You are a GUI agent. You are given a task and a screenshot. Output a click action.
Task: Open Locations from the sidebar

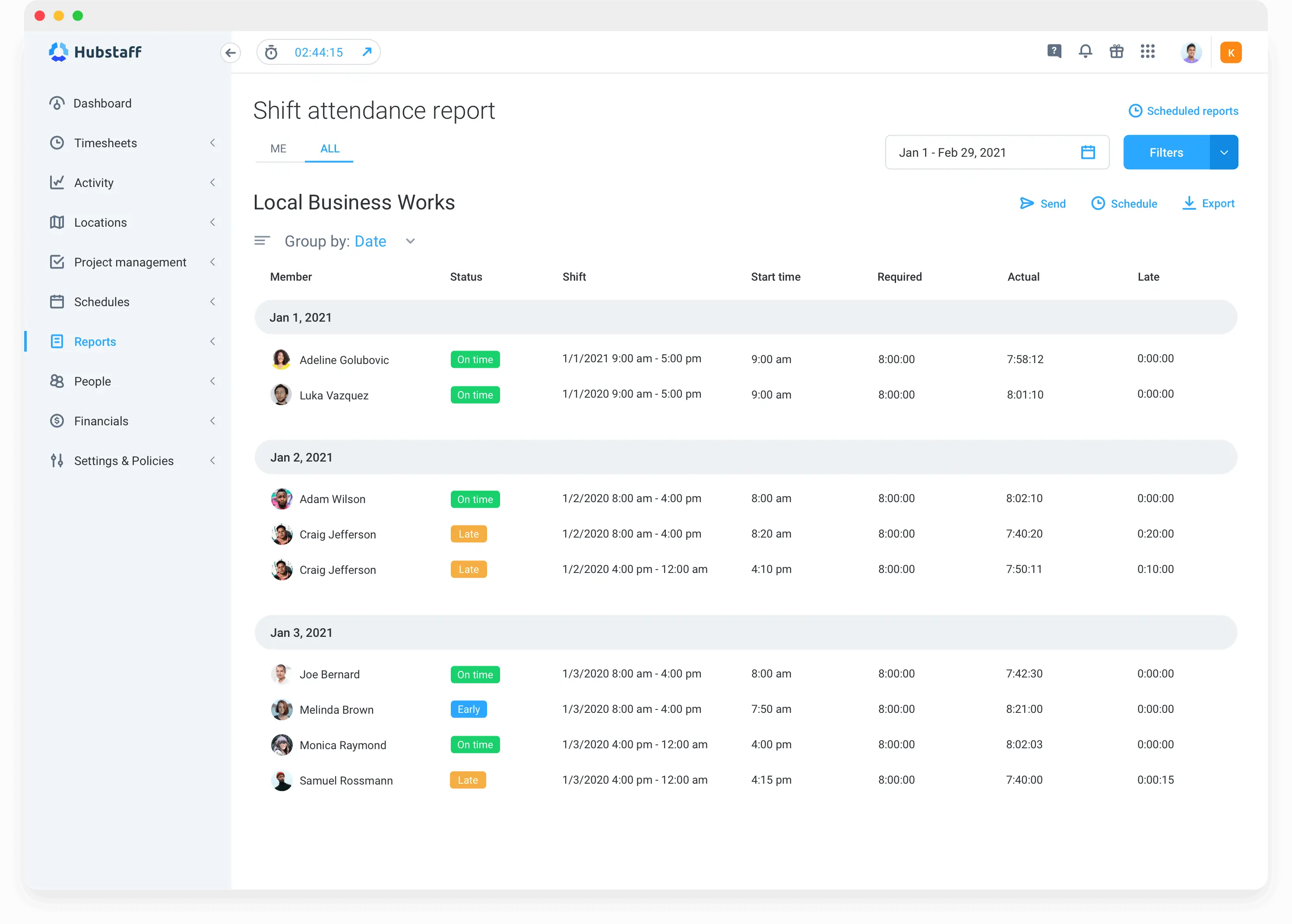[100, 222]
